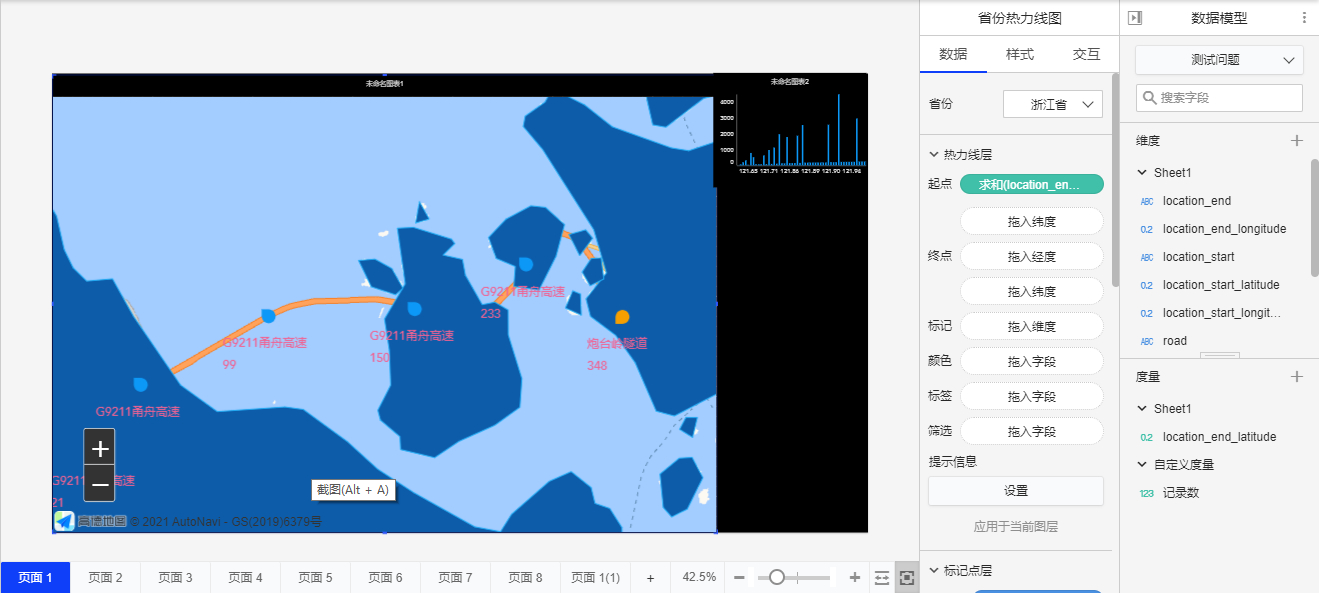Switch to the 样式 tab
Image resolution: width=1319 pixels, height=593 pixels.
1019,55
